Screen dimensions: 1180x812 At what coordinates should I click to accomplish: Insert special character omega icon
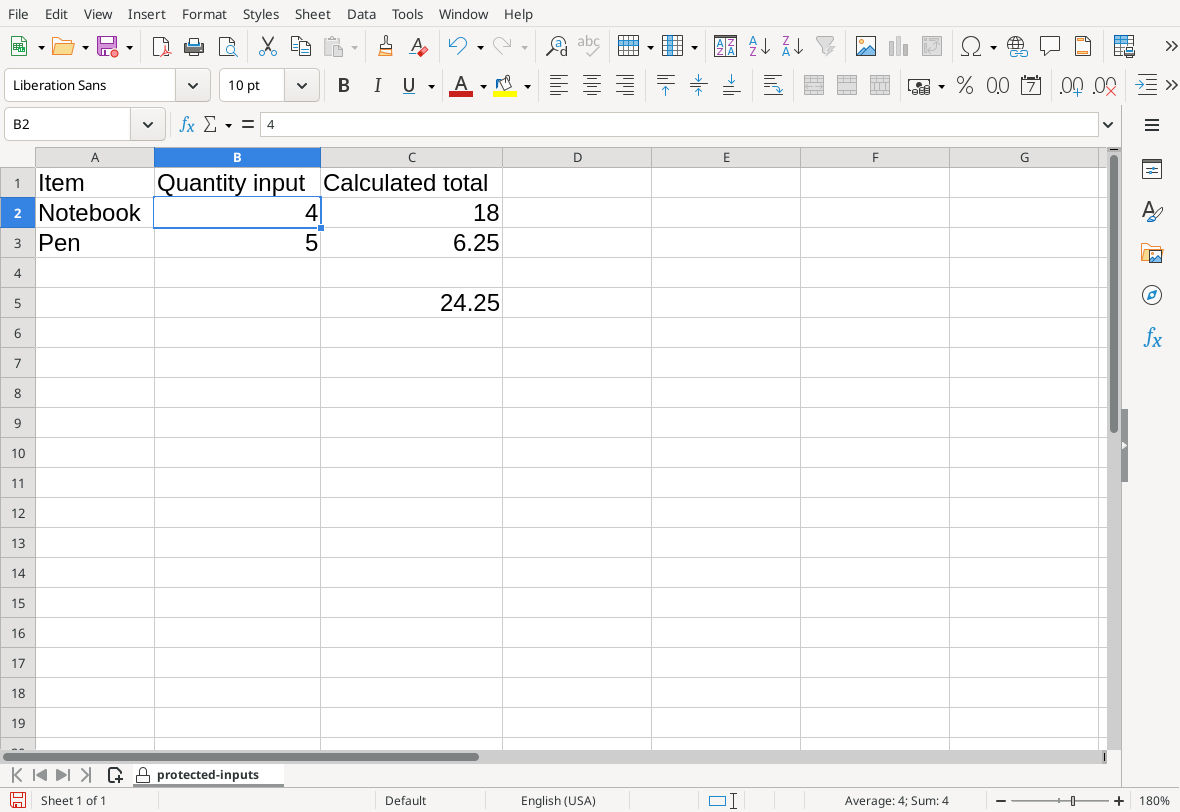point(971,47)
